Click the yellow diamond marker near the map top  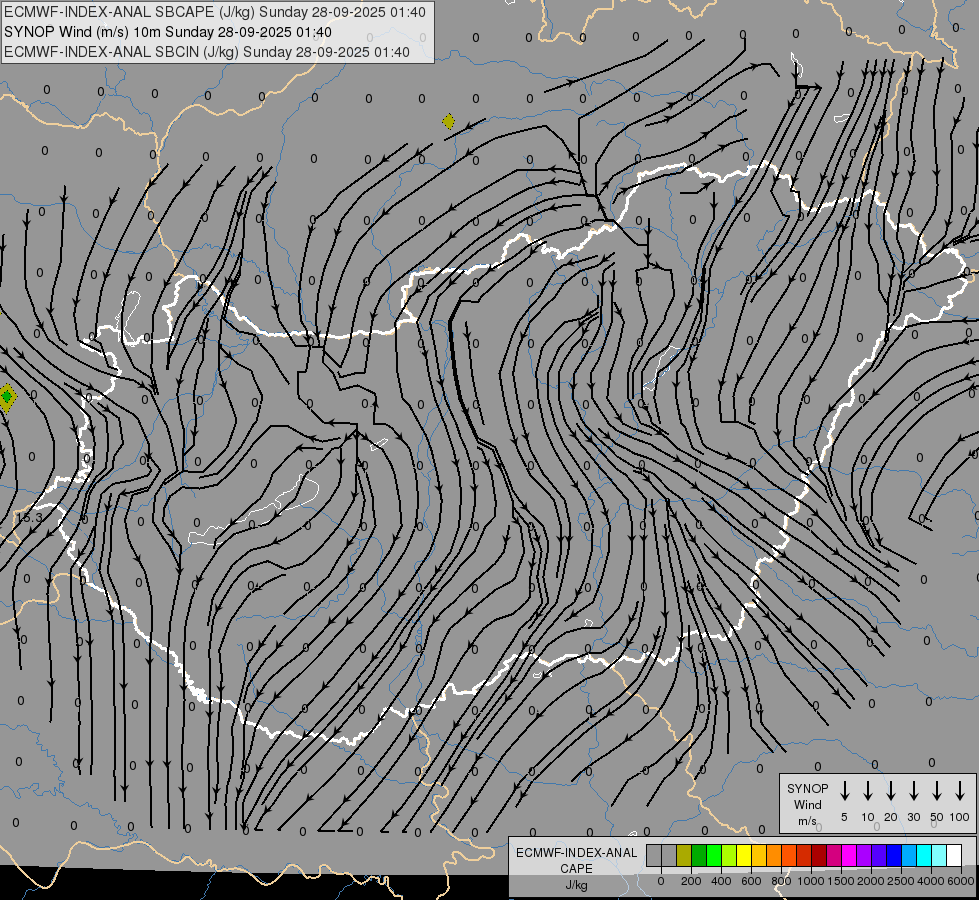coord(448,121)
